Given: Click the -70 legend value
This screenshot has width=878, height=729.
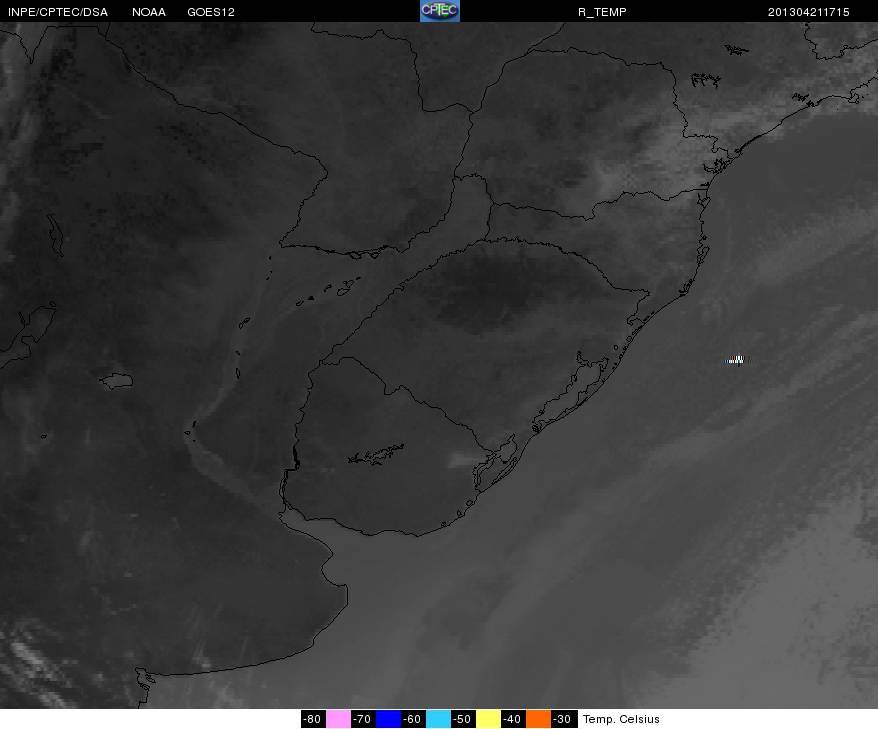Looking at the screenshot, I should click(363, 719).
